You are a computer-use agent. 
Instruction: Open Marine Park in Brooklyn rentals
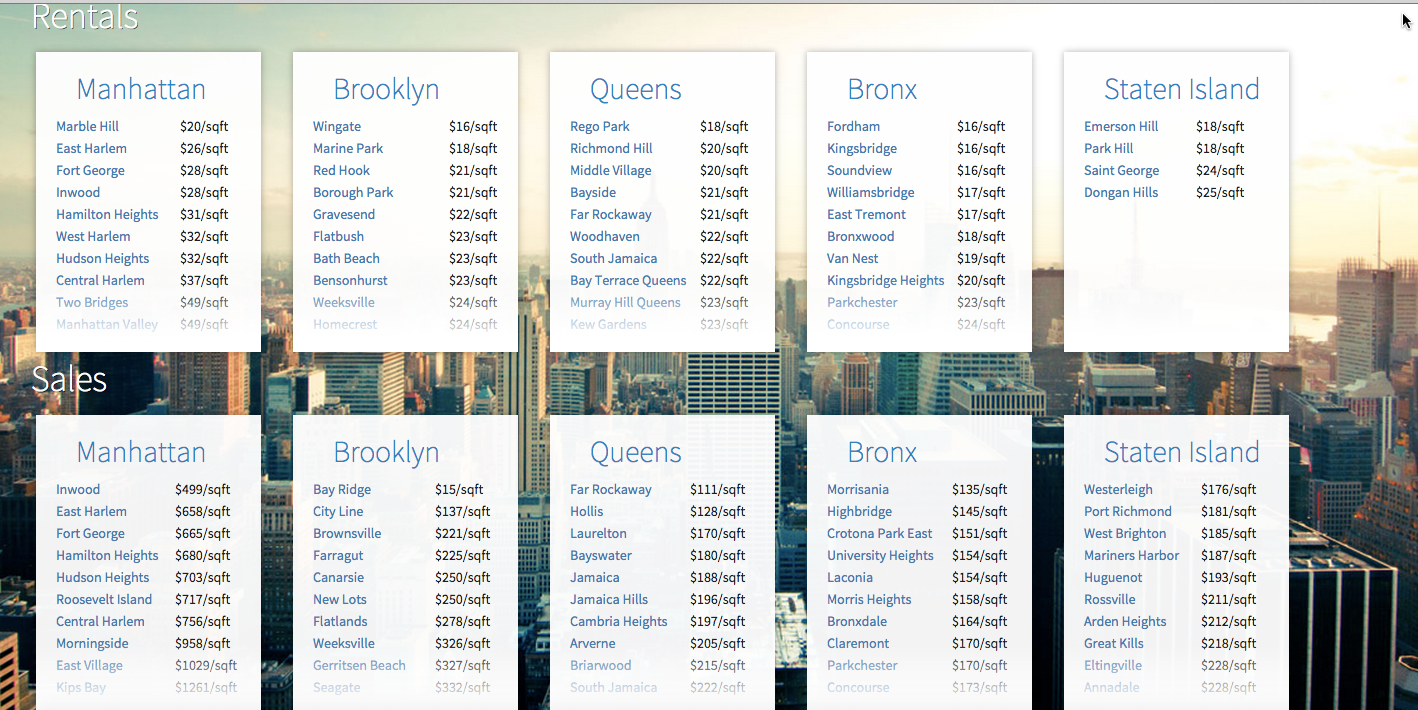pos(348,148)
